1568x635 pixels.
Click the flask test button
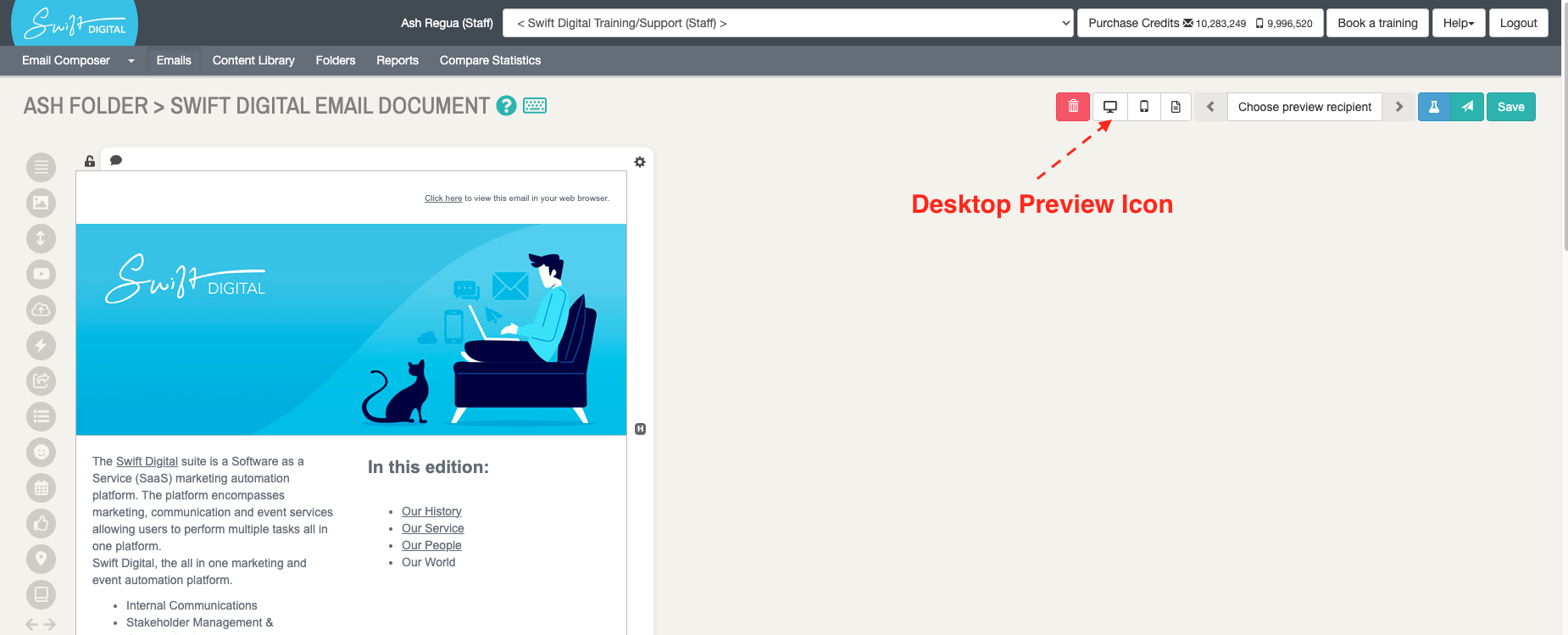(x=1434, y=107)
